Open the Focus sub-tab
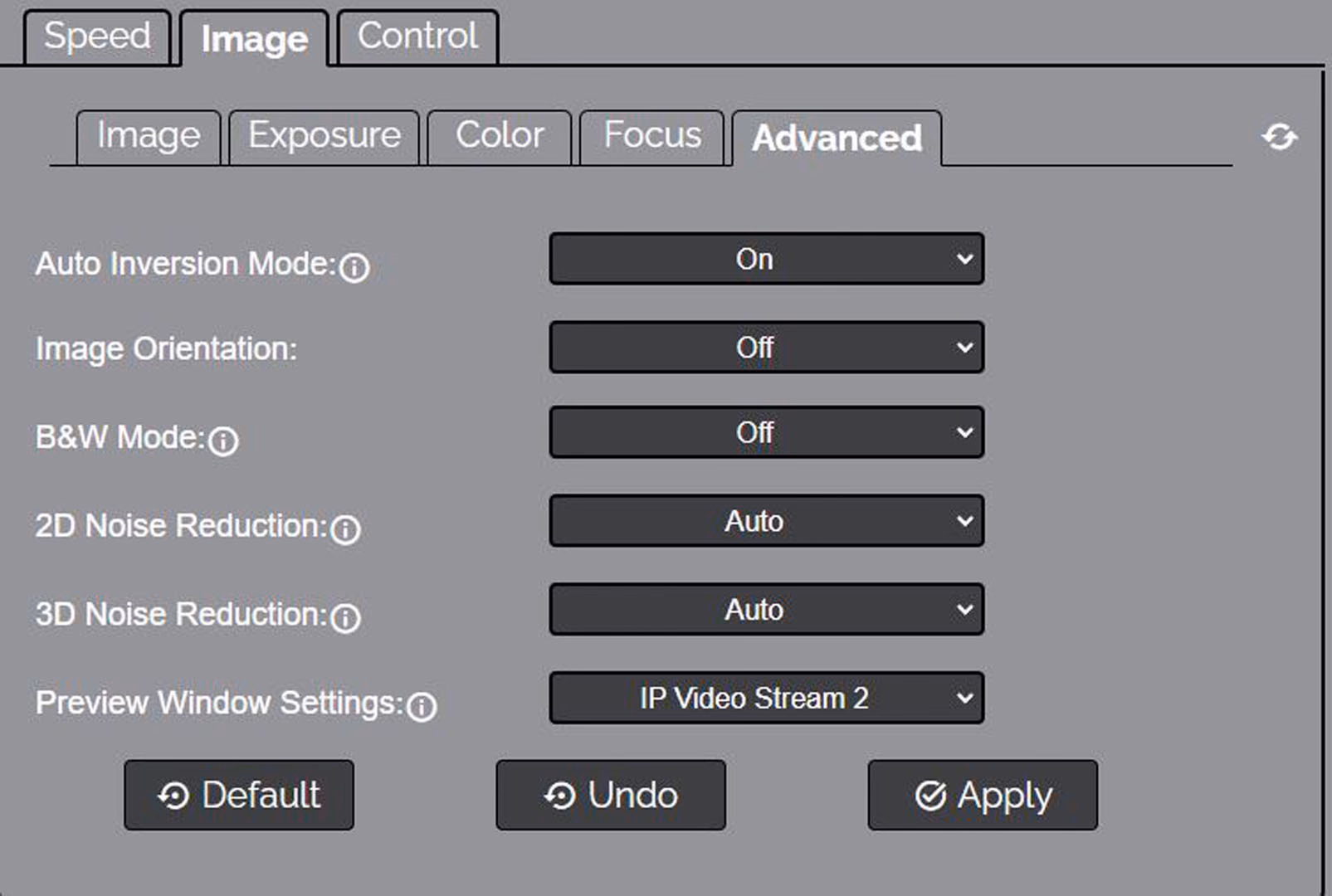The width and height of the screenshot is (1332, 896). [652, 137]
